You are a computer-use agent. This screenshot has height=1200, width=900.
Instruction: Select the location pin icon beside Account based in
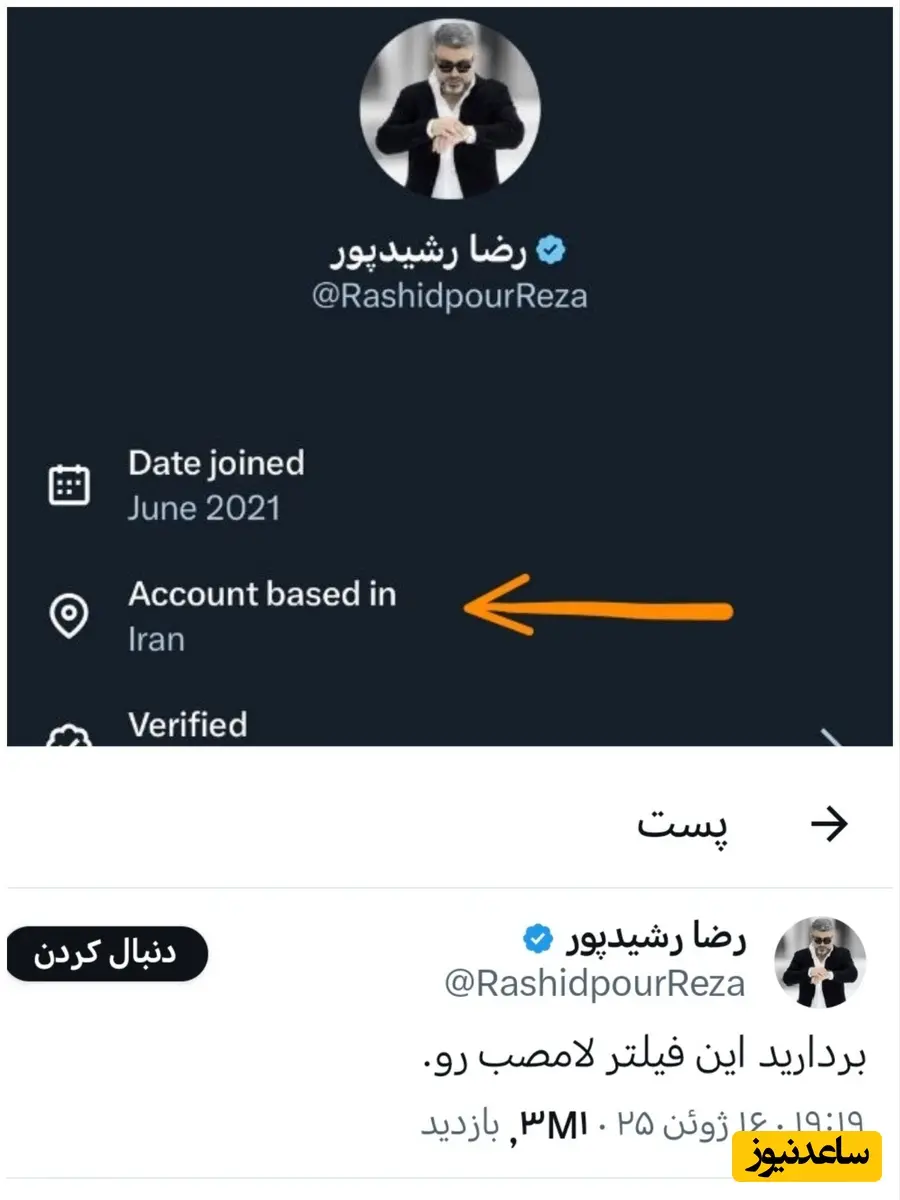pyautogui.click(x=69, y=615)
